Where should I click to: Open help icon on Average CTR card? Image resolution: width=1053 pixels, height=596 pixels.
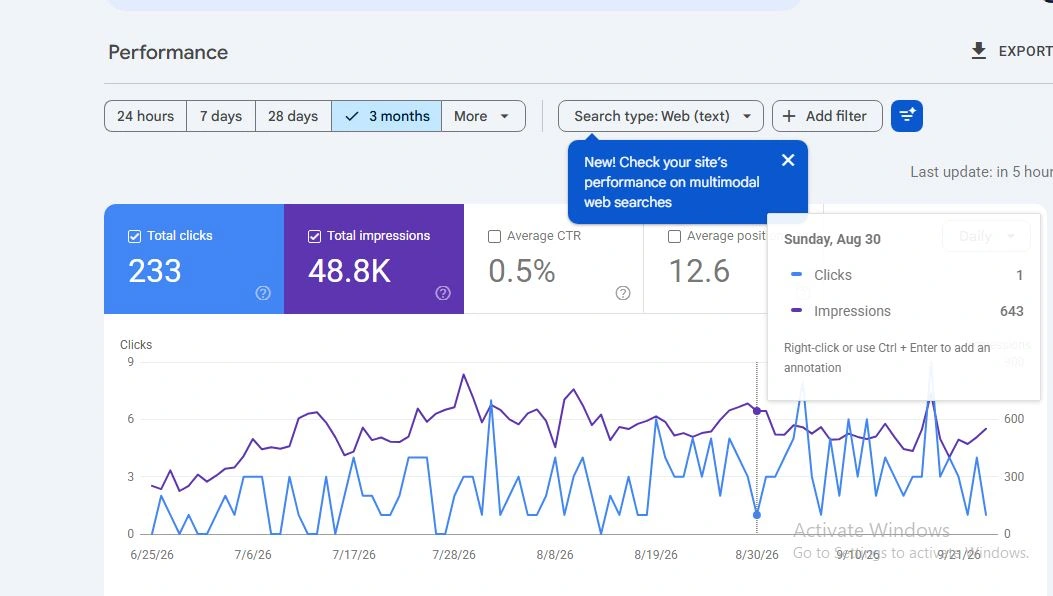coord(623,293)
